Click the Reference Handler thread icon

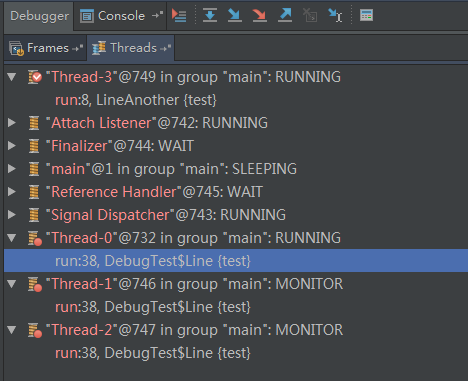pos(34,192)
